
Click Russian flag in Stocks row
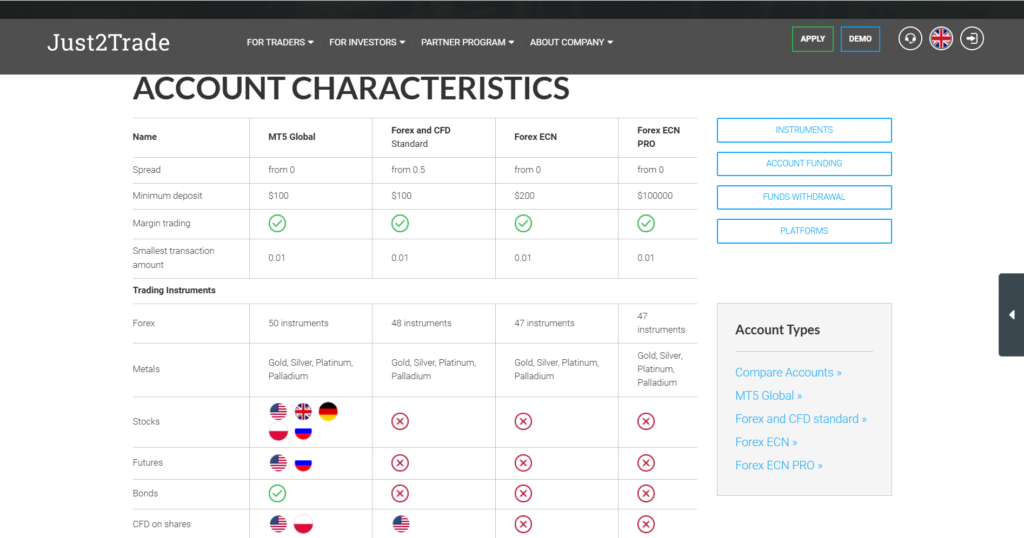(303, 432)
